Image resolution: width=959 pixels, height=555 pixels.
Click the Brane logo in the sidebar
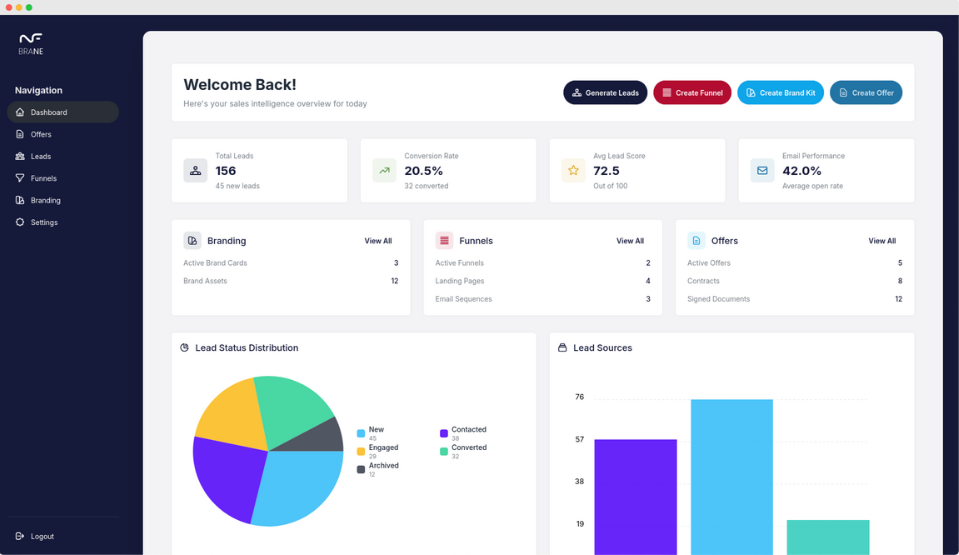pos(31,44)
